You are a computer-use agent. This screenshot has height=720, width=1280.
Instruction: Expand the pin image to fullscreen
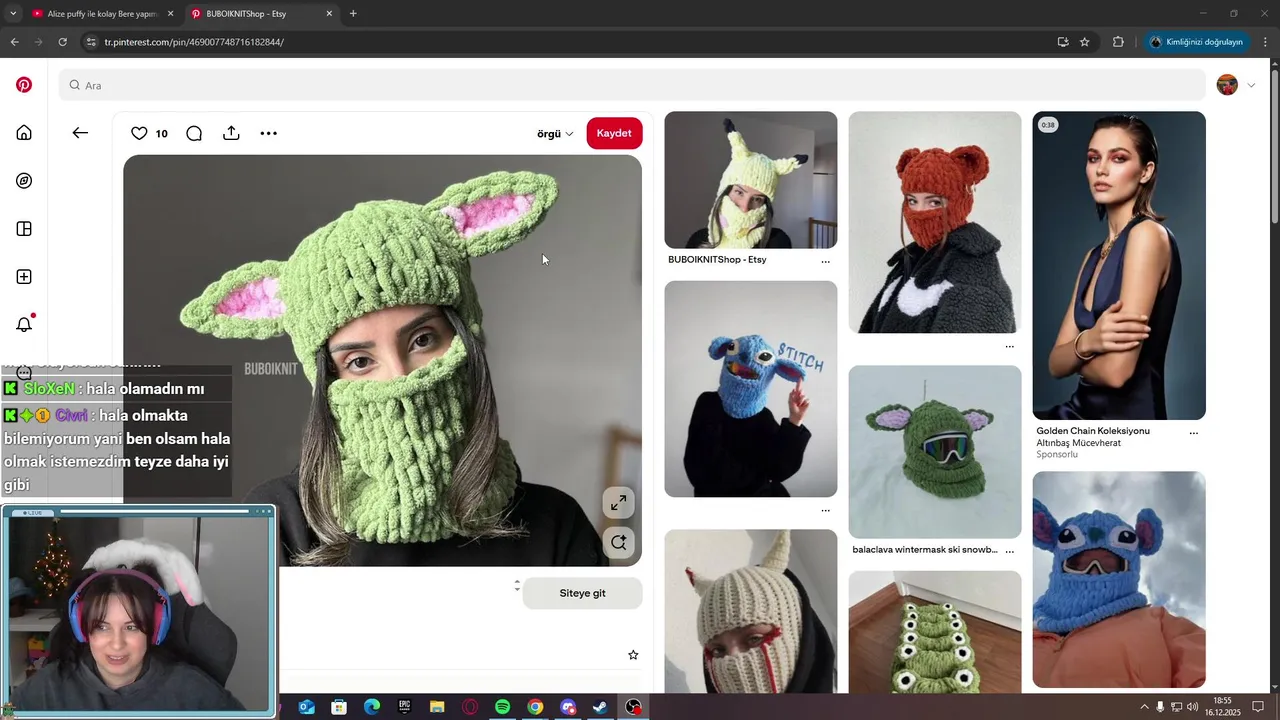click(619, 502)
